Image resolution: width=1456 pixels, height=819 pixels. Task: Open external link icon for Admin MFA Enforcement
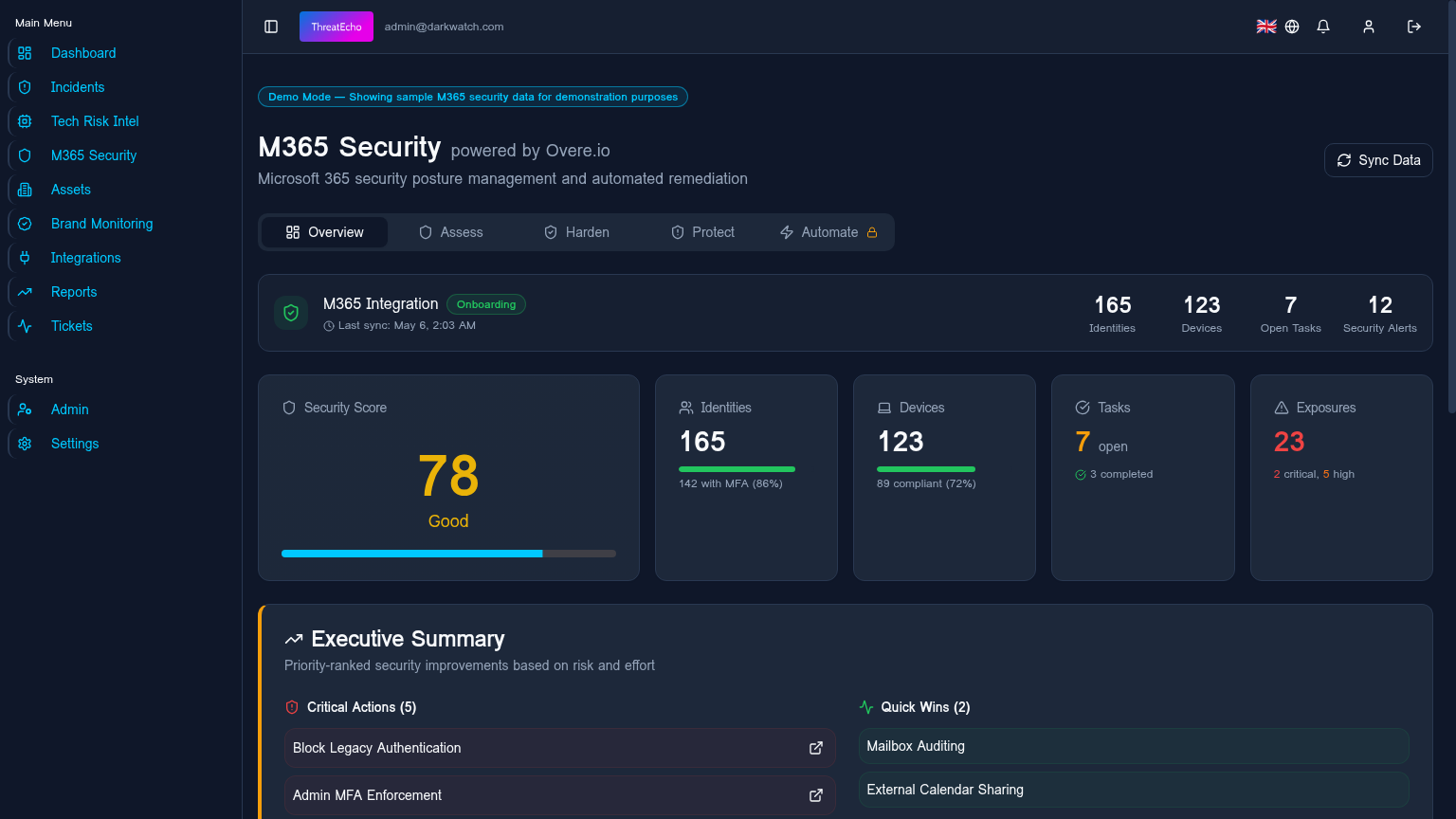pos(816,795)
